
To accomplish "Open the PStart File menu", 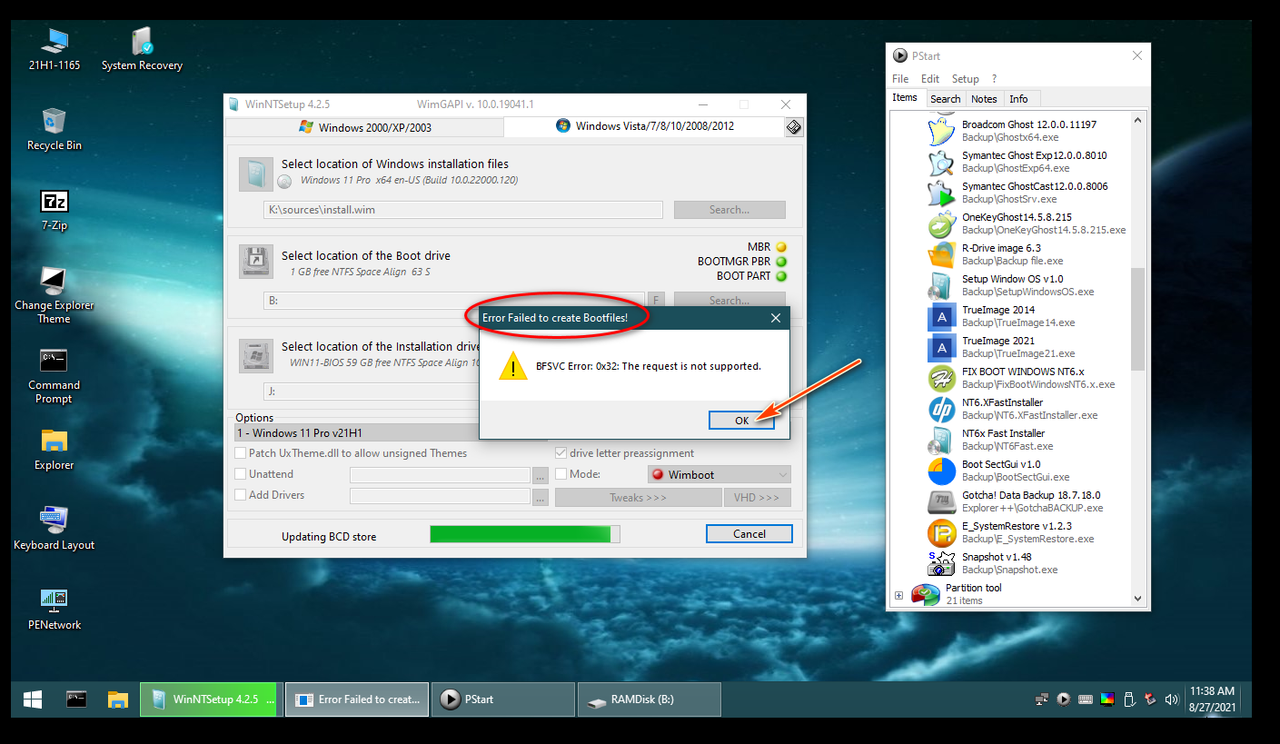I will (x=900, y=78).
